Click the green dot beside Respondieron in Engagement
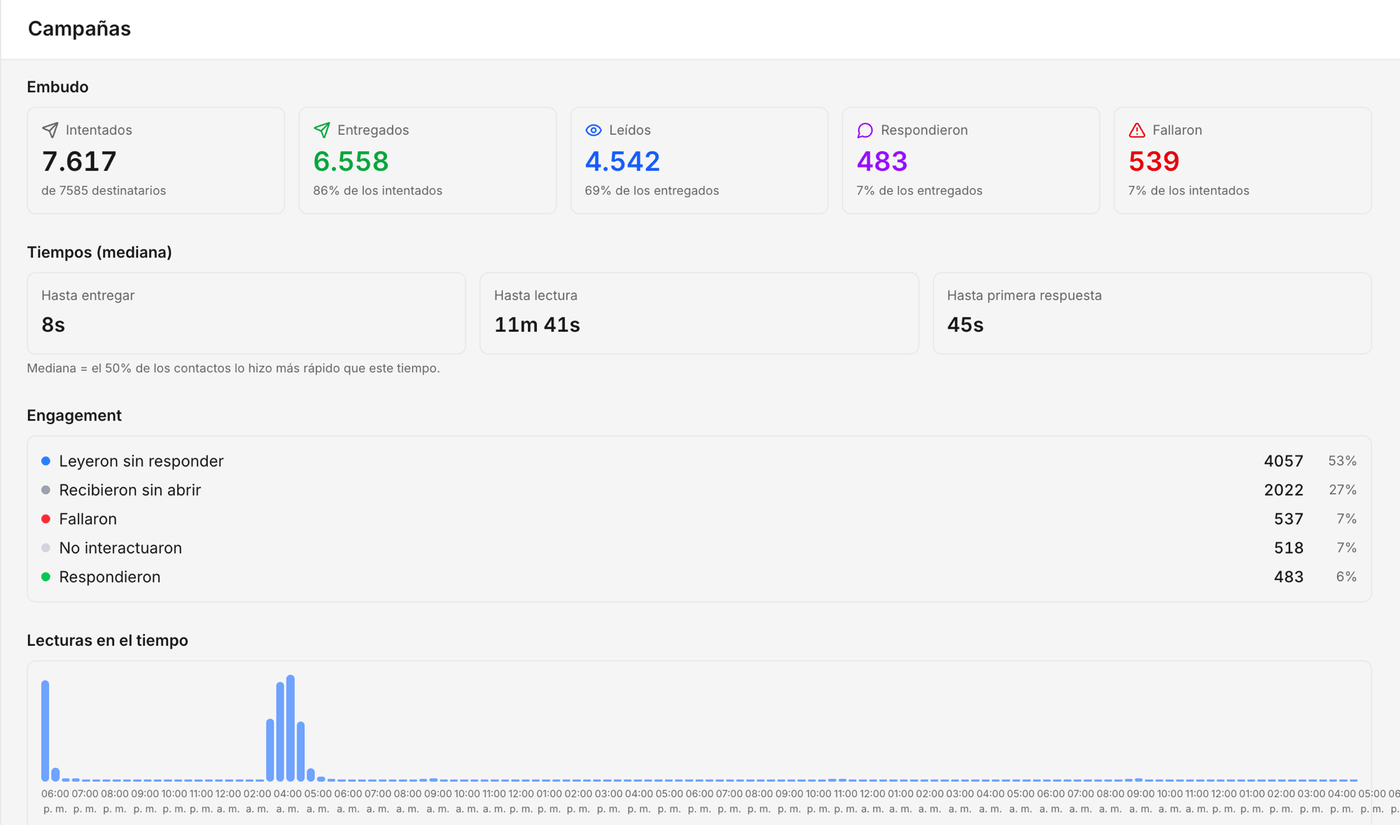Image resolution: width=1400 pixels, height=825 pixels. coord(46,577)
